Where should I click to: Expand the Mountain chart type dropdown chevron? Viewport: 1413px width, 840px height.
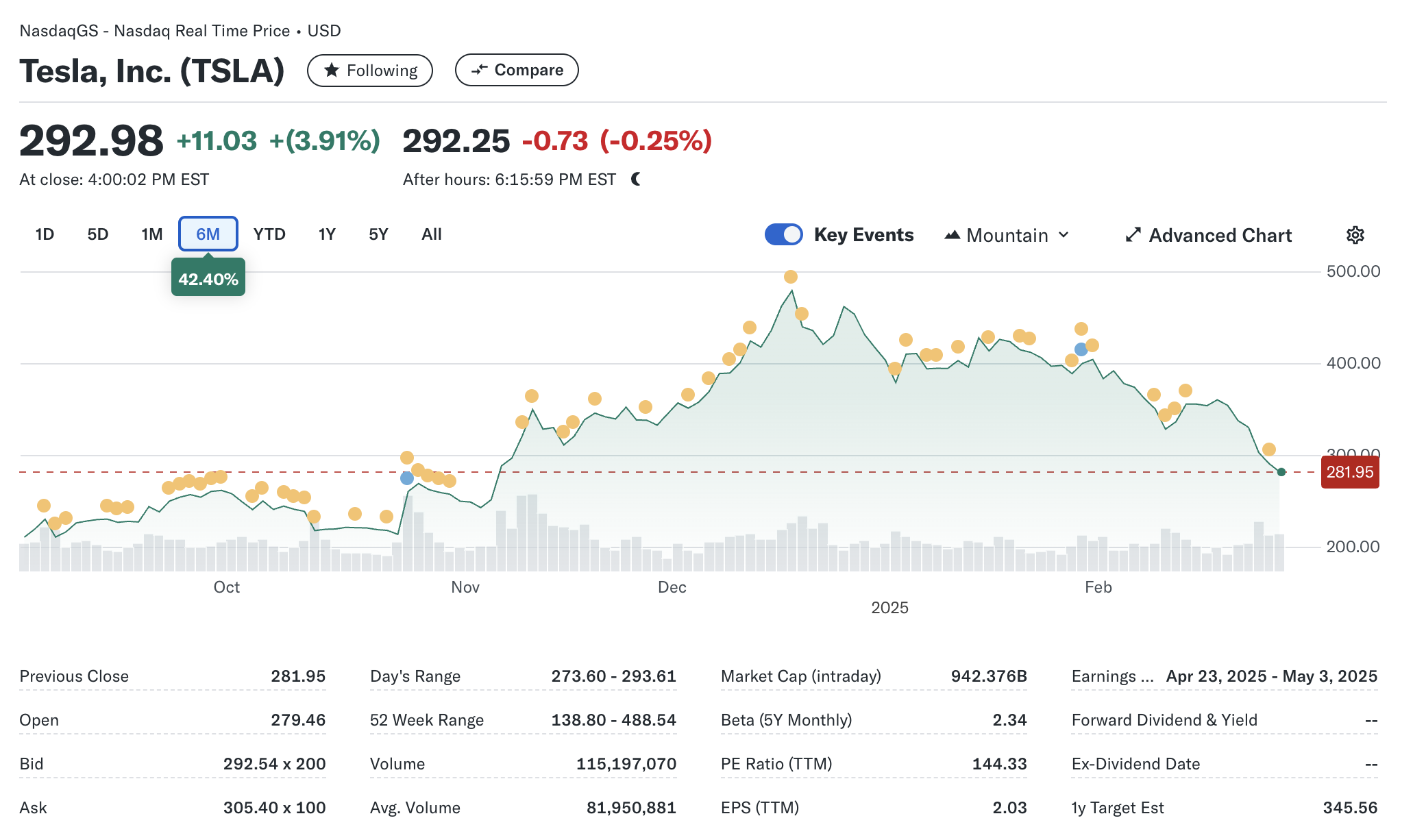click(1064, 235)
